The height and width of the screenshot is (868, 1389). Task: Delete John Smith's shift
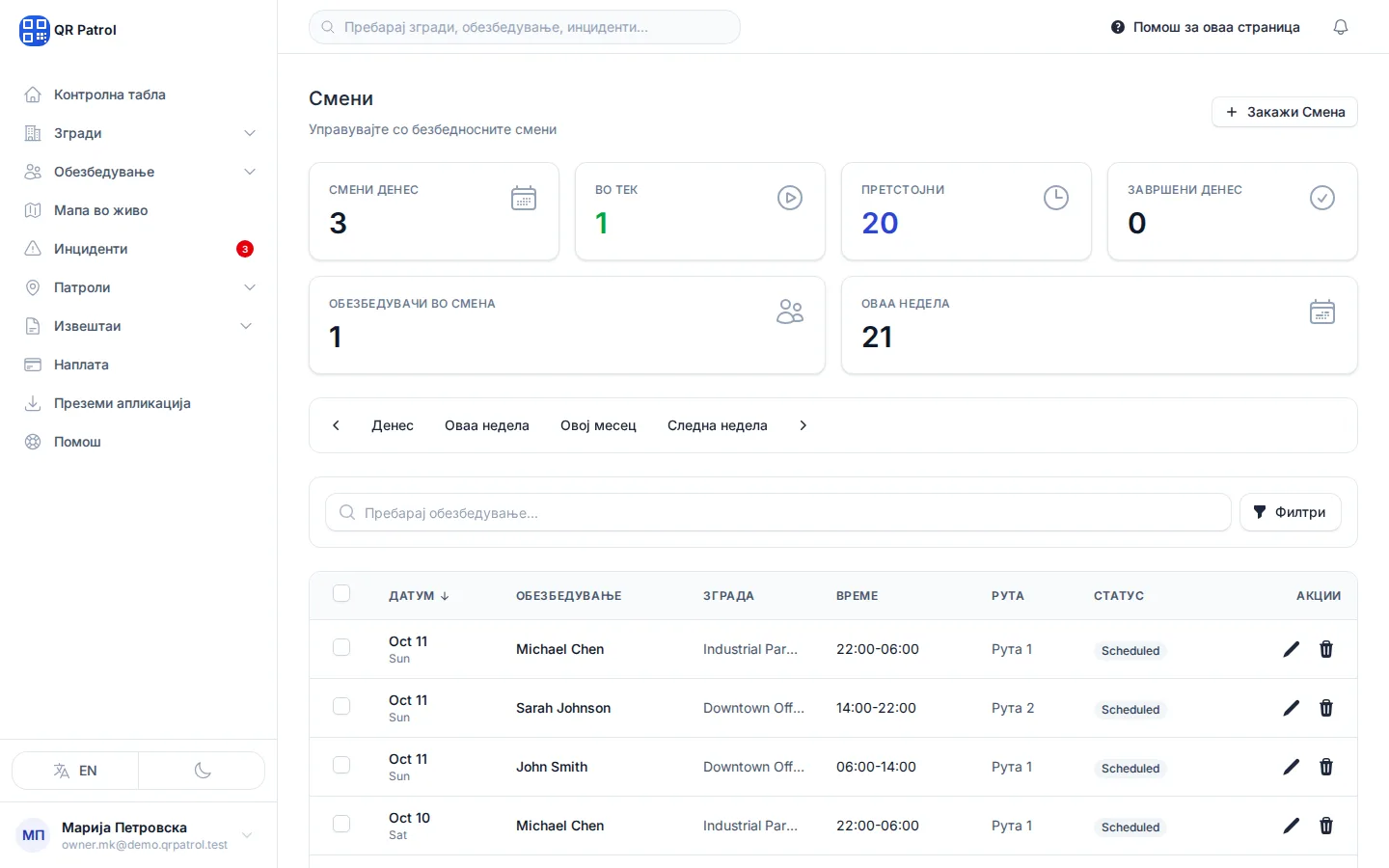pos(1326,767)
